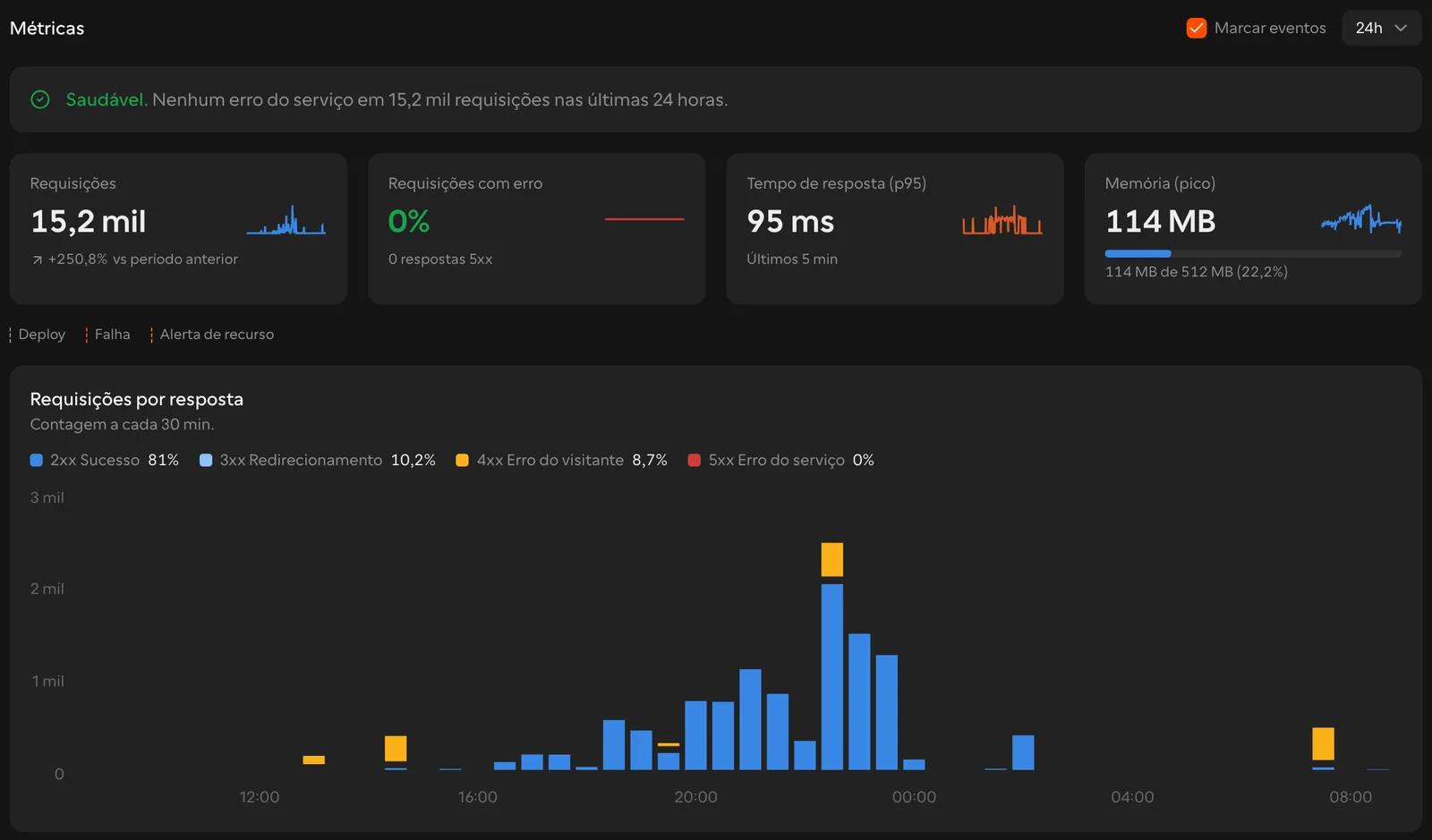This screenshot has width=1432, height=840.
Task: Click the 20:00 axis label
Action: point(695,797)
